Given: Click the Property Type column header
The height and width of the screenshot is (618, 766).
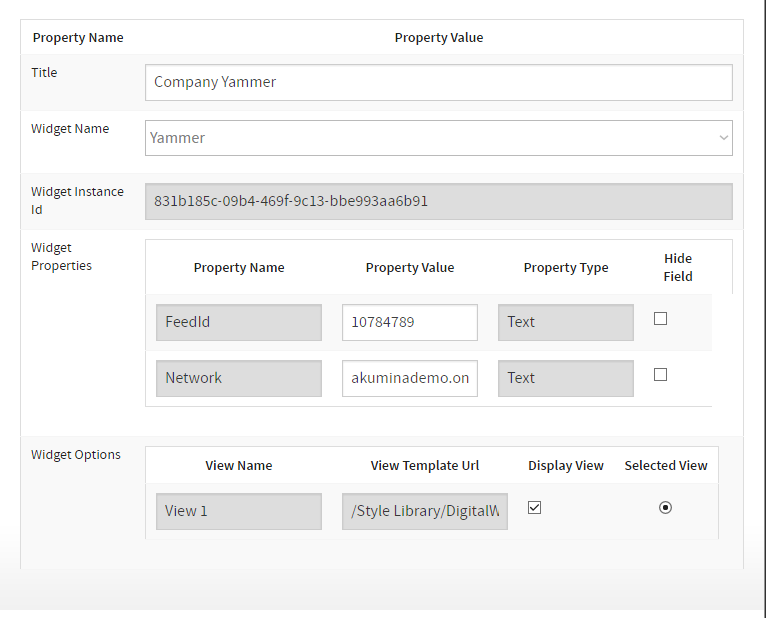Looking at the screenshot, I should (x=566, y=268).
